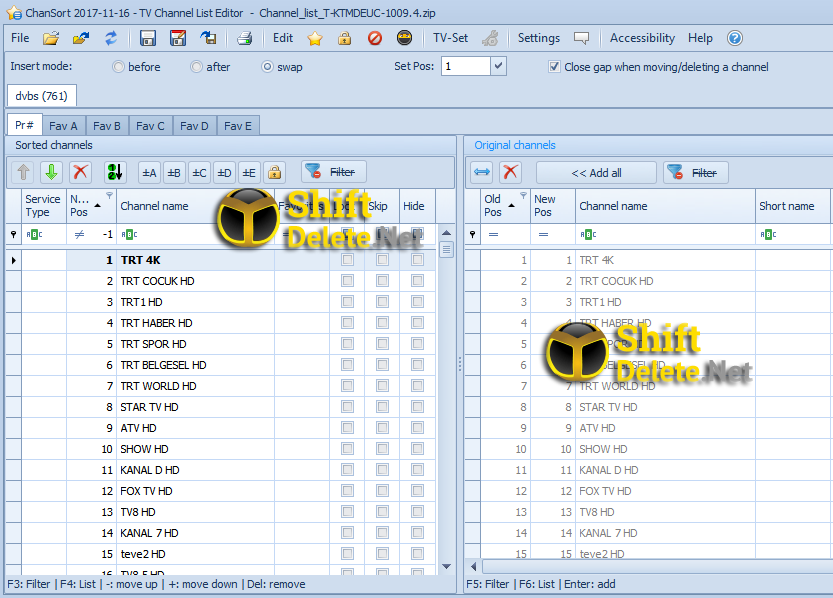833x598 pixels.
Task: Toggle favorite list ±D button
Action: (224, 173)
